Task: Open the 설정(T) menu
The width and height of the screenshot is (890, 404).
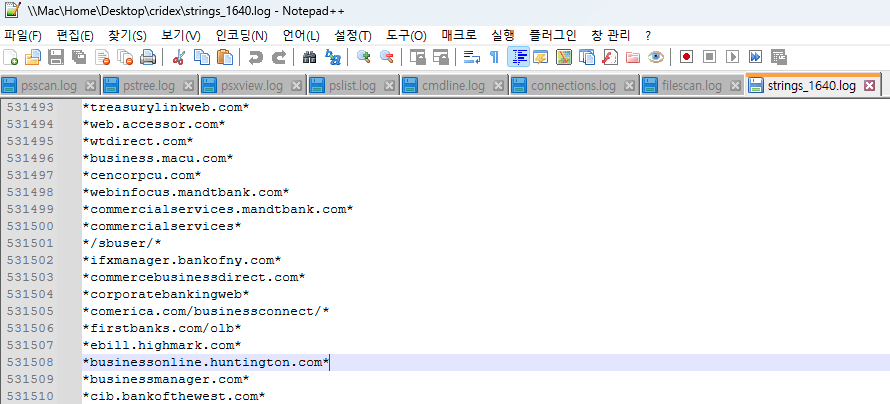Action: coord(352,36)
